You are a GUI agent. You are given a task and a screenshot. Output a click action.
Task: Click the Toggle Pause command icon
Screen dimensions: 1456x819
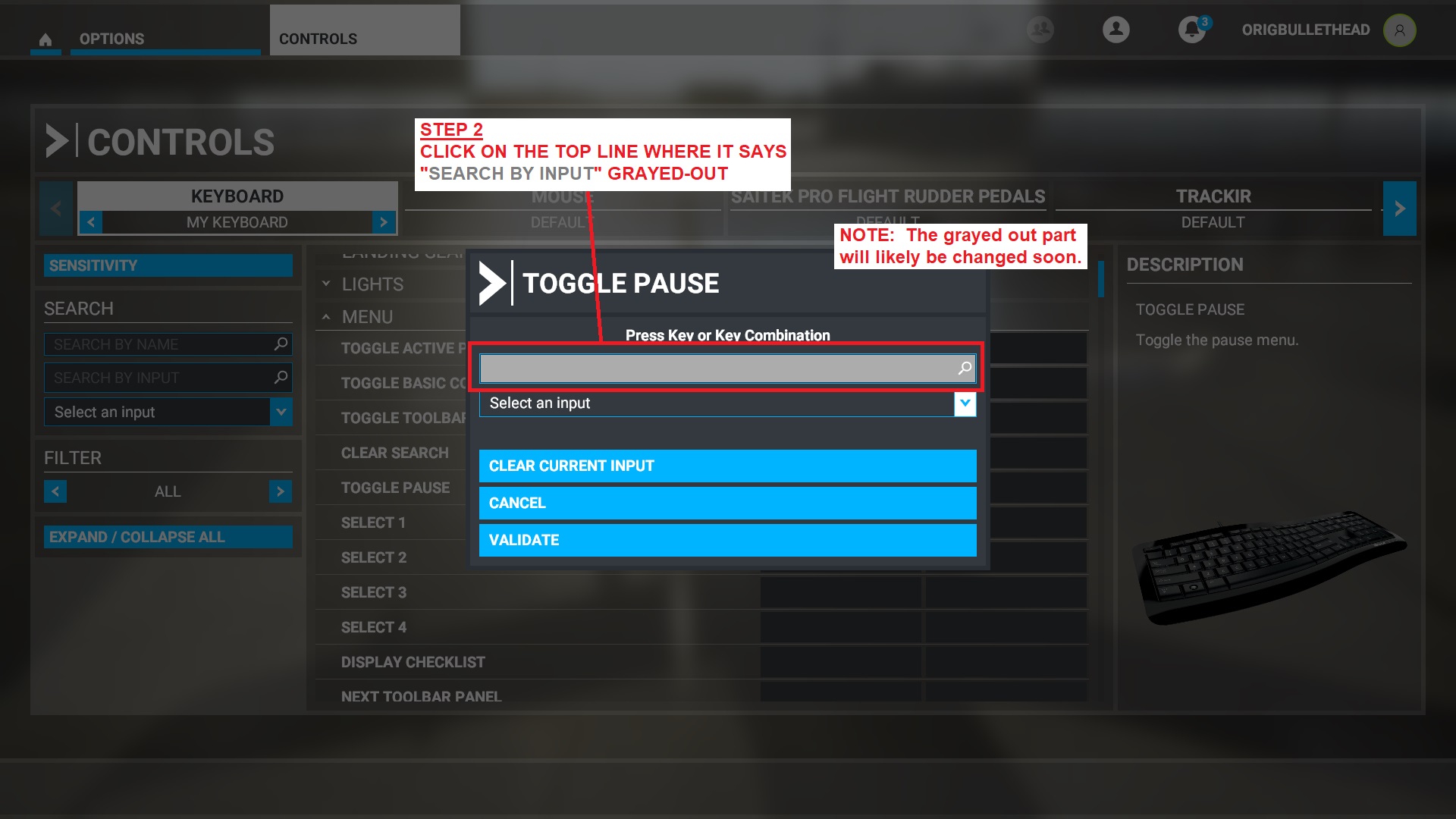(493, 284)
